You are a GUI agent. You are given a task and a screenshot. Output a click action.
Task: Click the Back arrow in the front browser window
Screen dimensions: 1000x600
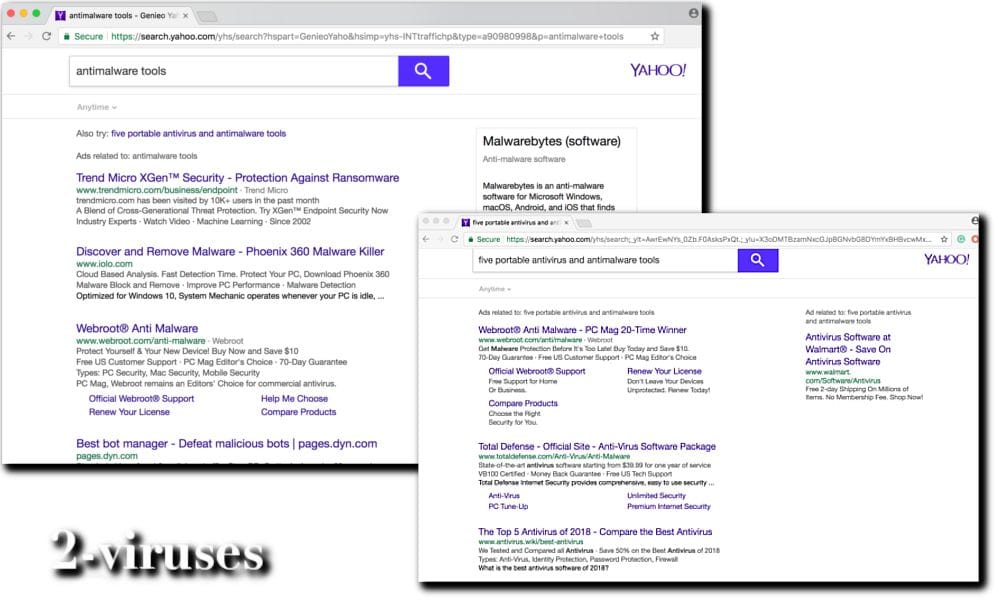[427, 240]
